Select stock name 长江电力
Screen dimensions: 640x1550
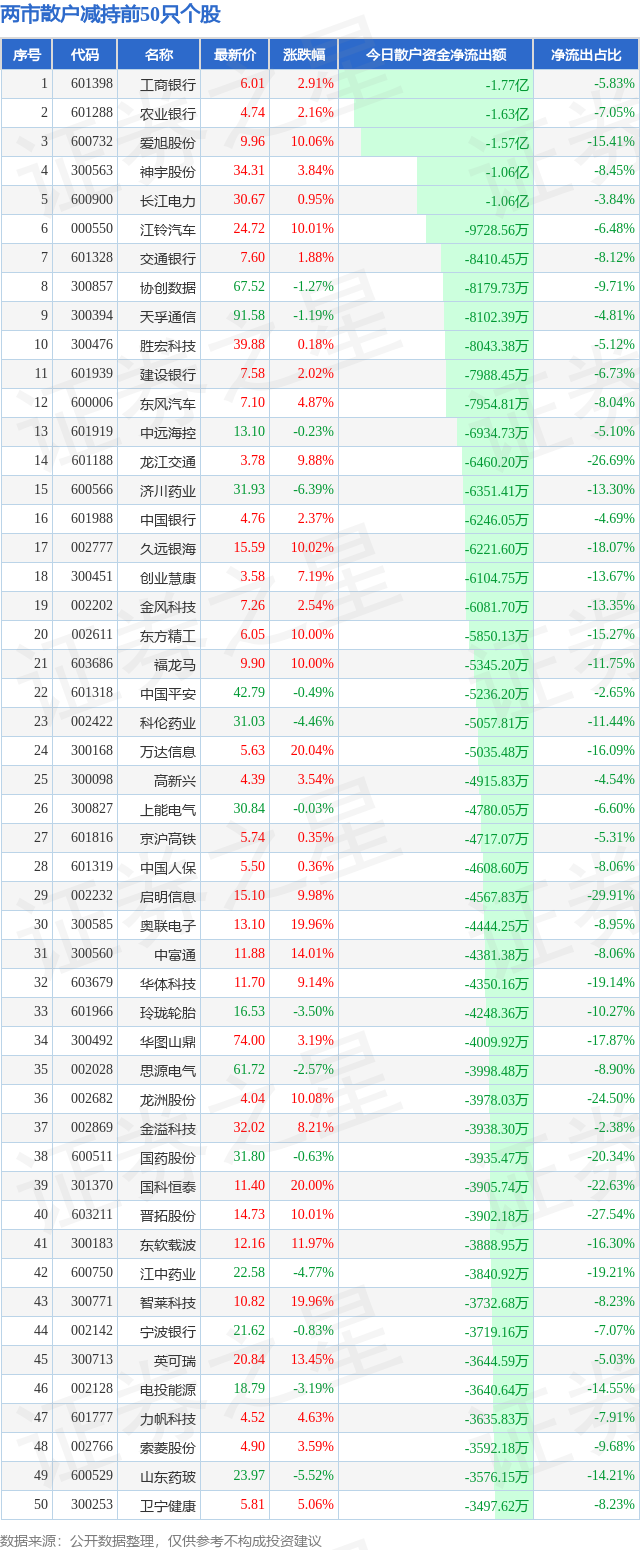click(168, 201)
